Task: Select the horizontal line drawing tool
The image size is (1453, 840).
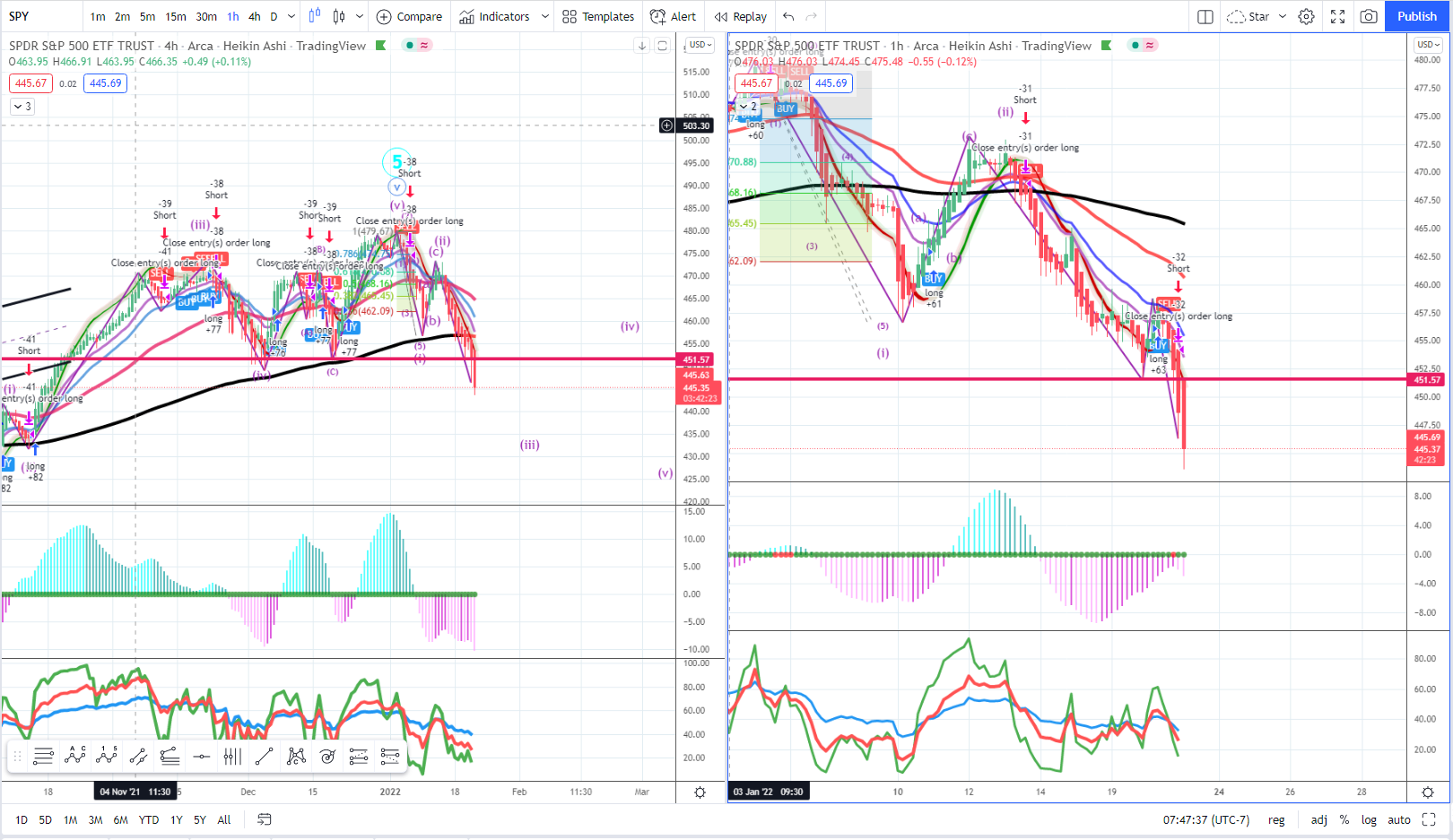Action: click(201, 757)
